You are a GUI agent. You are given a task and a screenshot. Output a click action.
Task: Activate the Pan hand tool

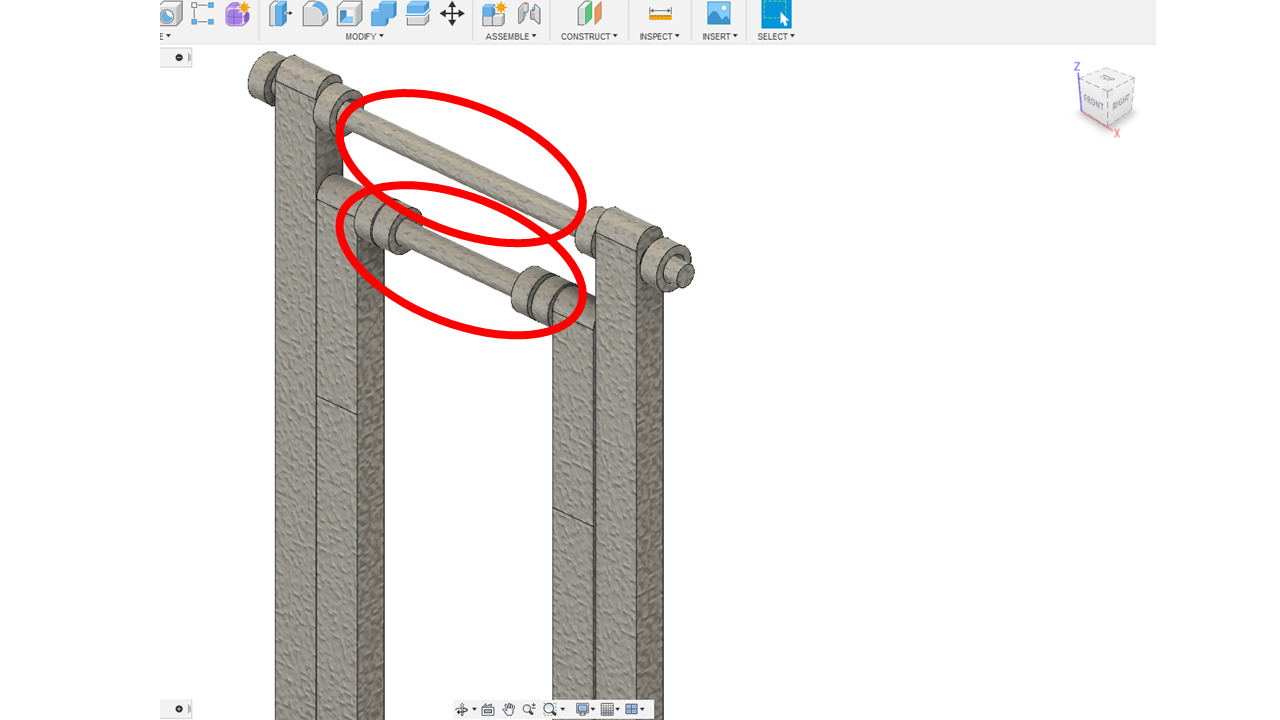(509, 709)
